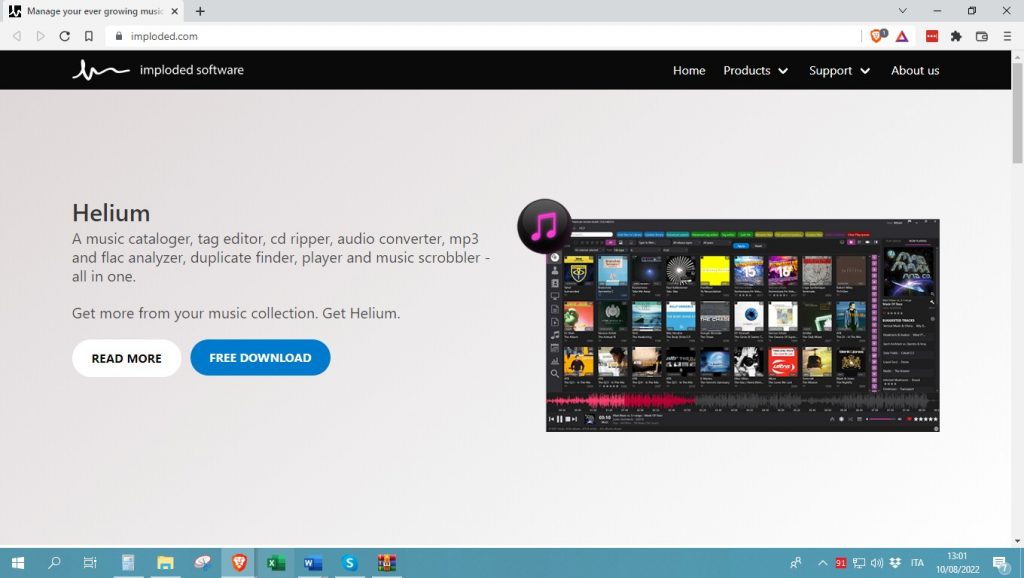Click the imploded software waveform logo

pos(100,70)
